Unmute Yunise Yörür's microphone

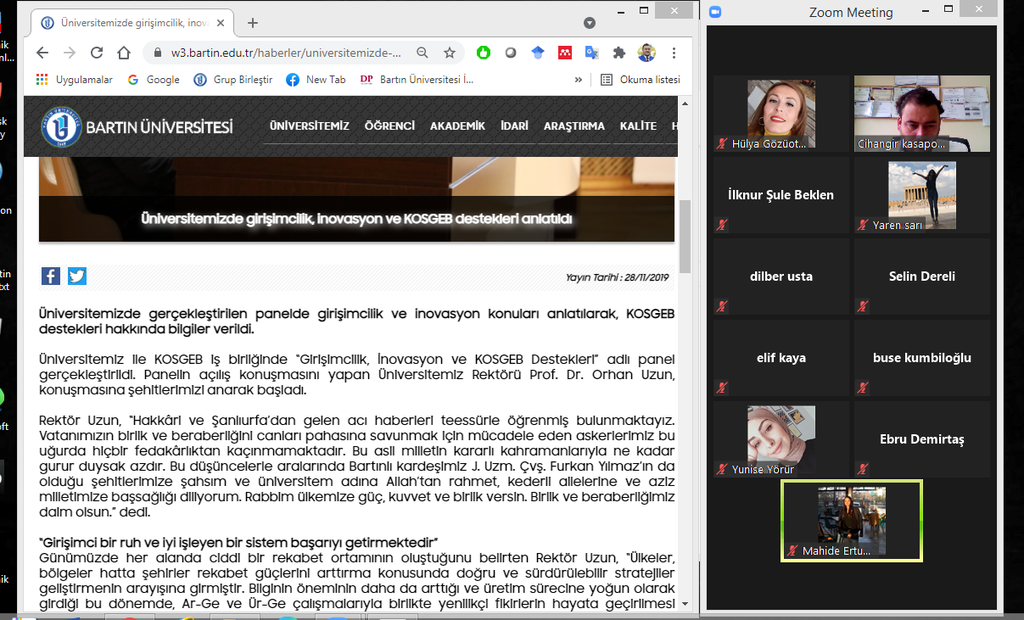(x=722, y=469)
